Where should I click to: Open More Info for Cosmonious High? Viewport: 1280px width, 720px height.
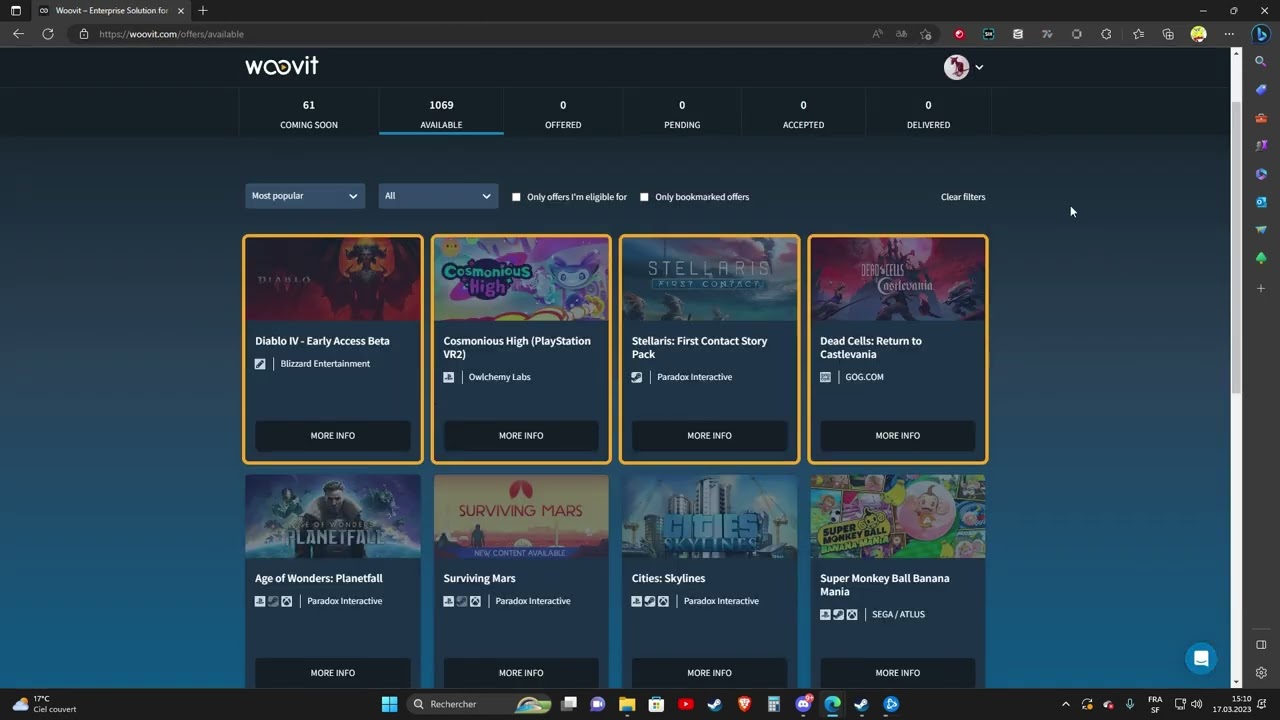point(521,435)
